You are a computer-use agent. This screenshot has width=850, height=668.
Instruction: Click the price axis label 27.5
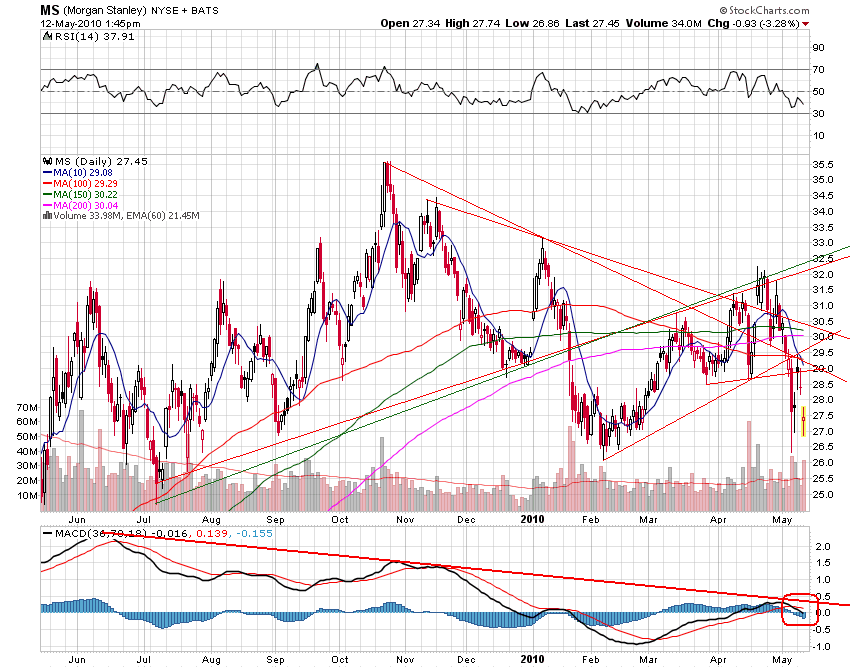coord(823,416)
